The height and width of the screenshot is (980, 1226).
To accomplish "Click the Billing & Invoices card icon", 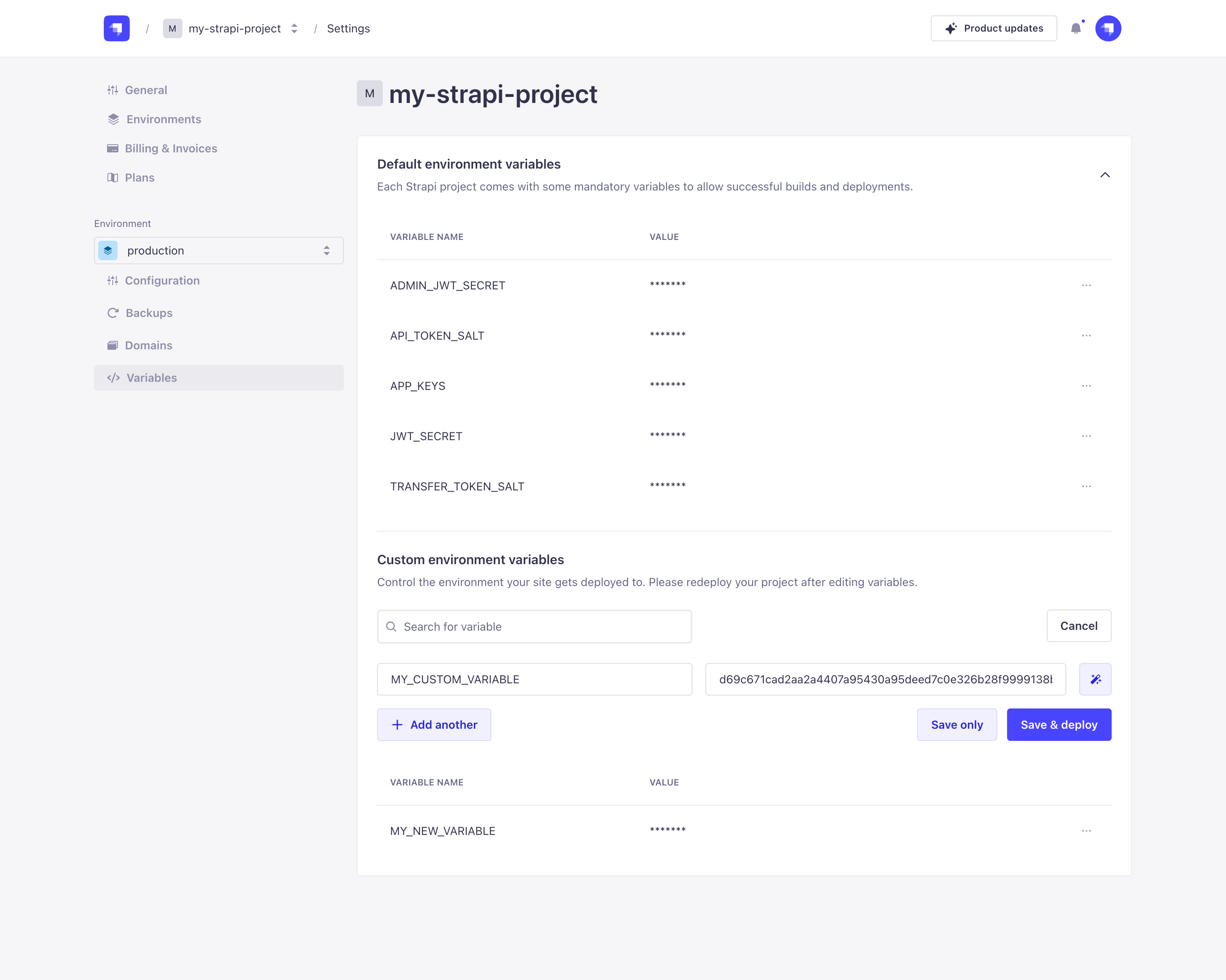I will 113,148.
